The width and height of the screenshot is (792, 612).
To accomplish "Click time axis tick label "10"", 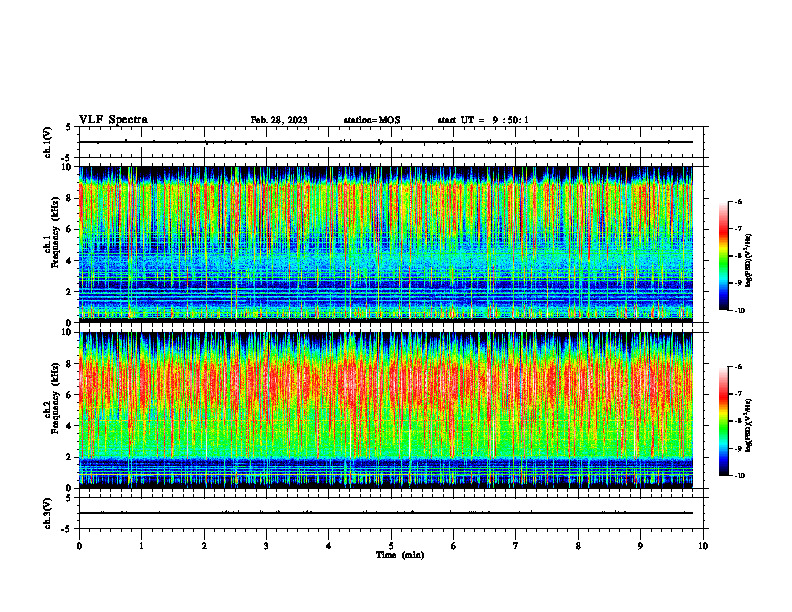I will click(x=703, y=546).
